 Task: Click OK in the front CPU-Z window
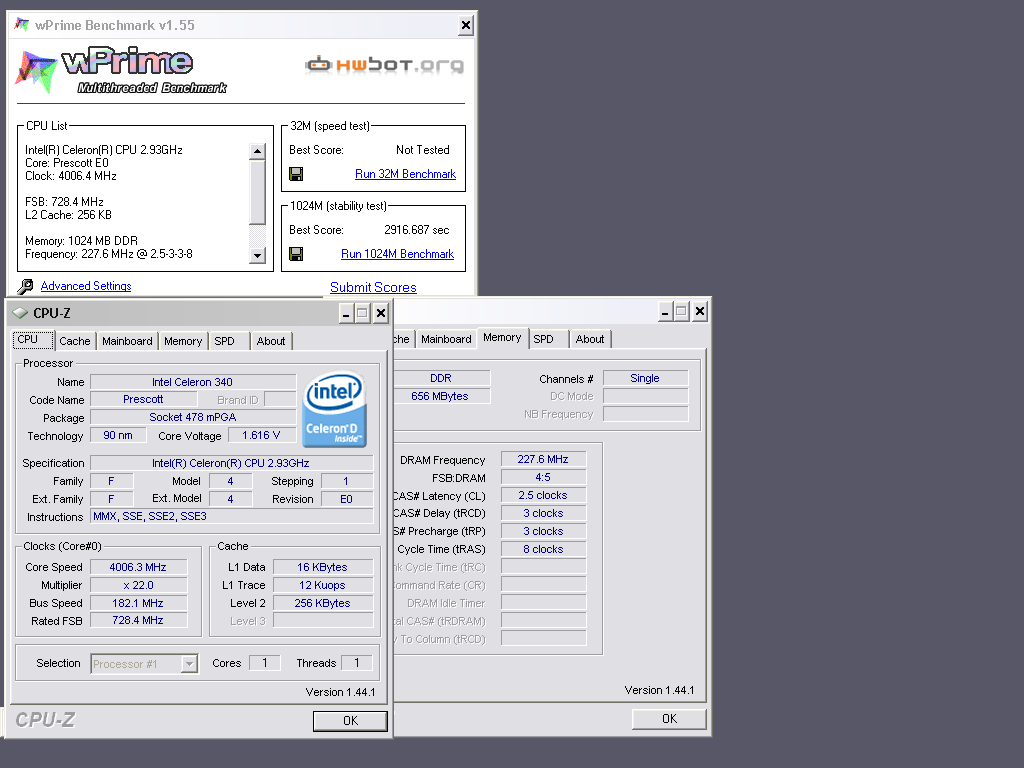pos(350,720)
